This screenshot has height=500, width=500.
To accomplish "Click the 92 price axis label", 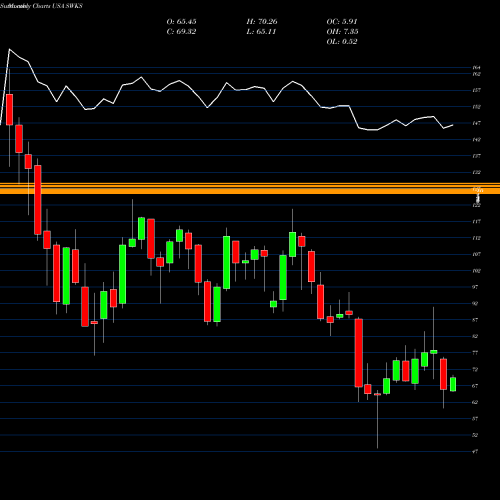I will (x=475, y=304).
